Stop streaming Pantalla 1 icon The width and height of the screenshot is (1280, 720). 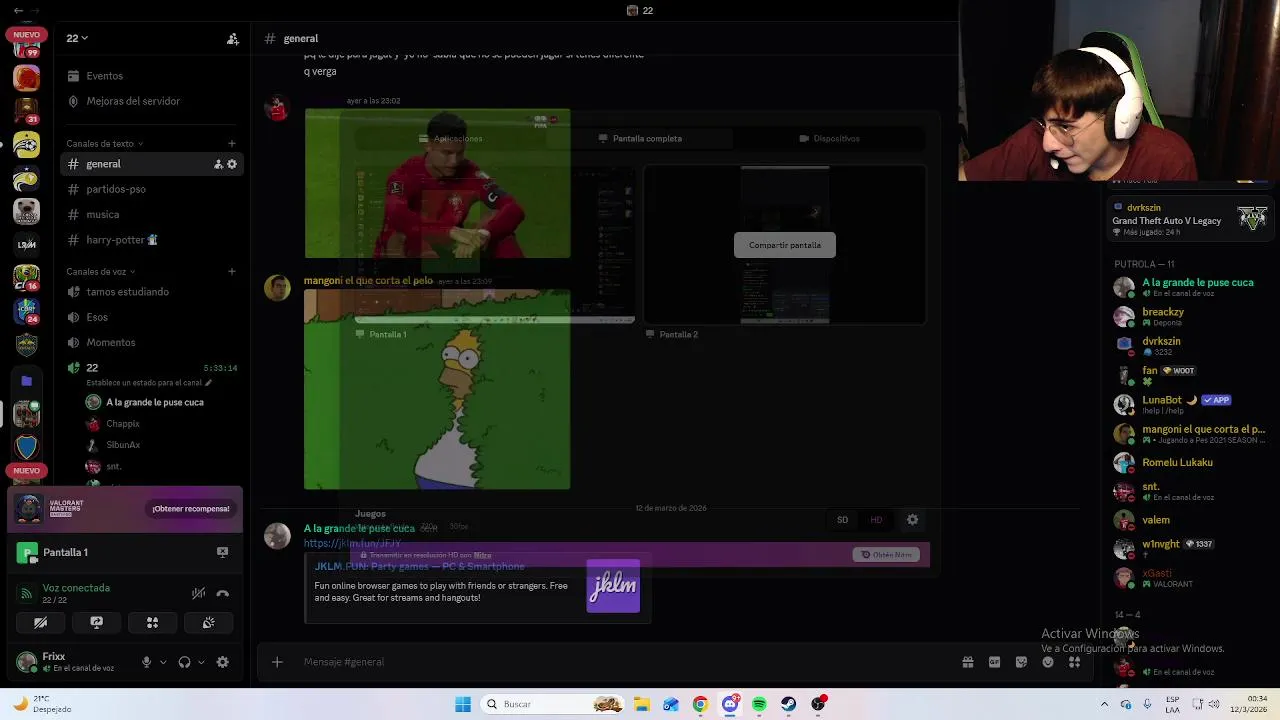222,552
